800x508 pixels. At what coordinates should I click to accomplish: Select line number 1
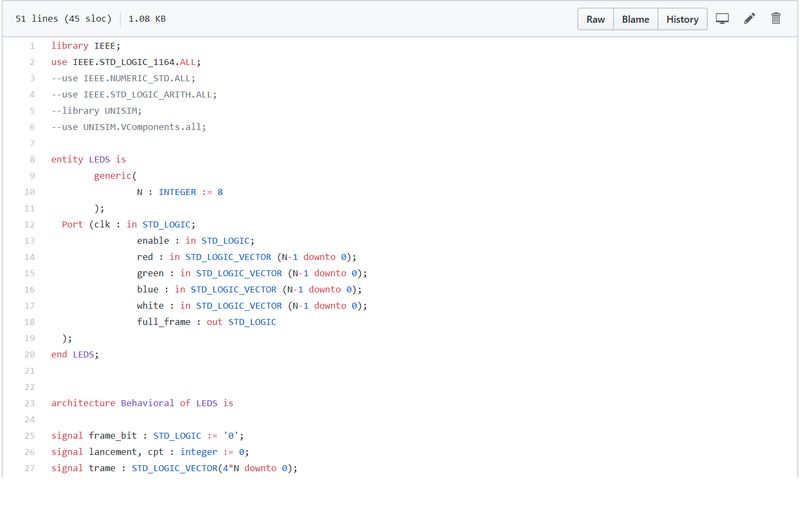[31, 46]
